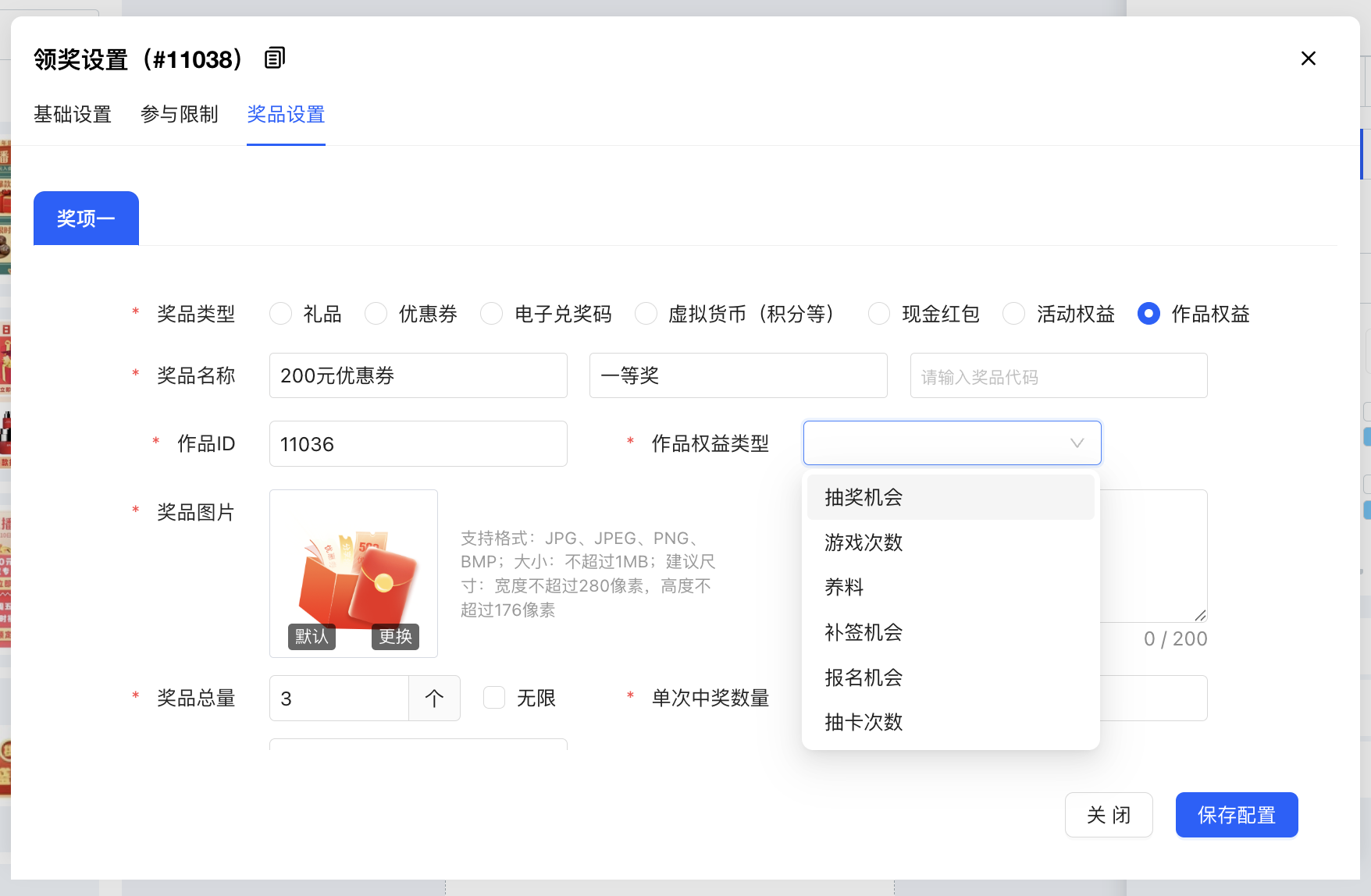The width and height of the screenshot is (1371, 896).
Task: Select the 礼品 prize type radio
Action: 281,314
